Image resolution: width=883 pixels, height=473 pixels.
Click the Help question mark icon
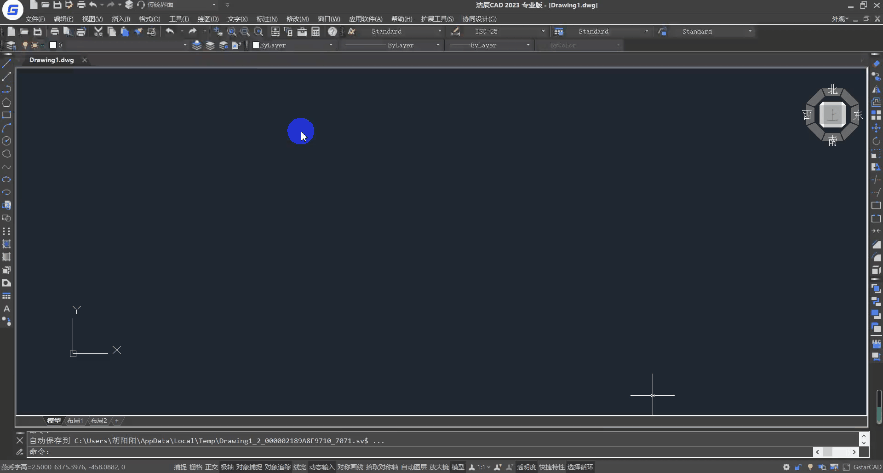pos(332,32)
